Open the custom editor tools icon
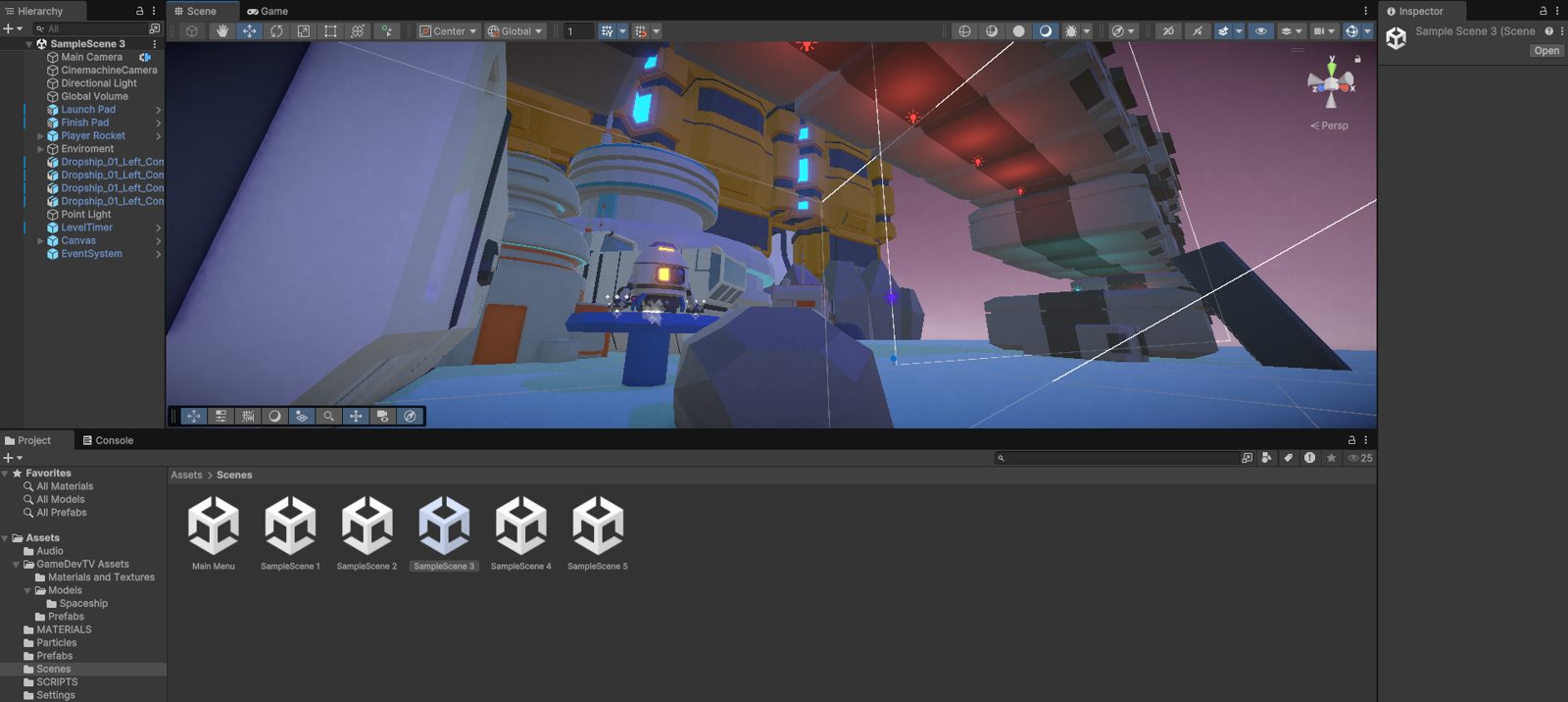The height and width of the screenshot is (702, 1568). 387,31
